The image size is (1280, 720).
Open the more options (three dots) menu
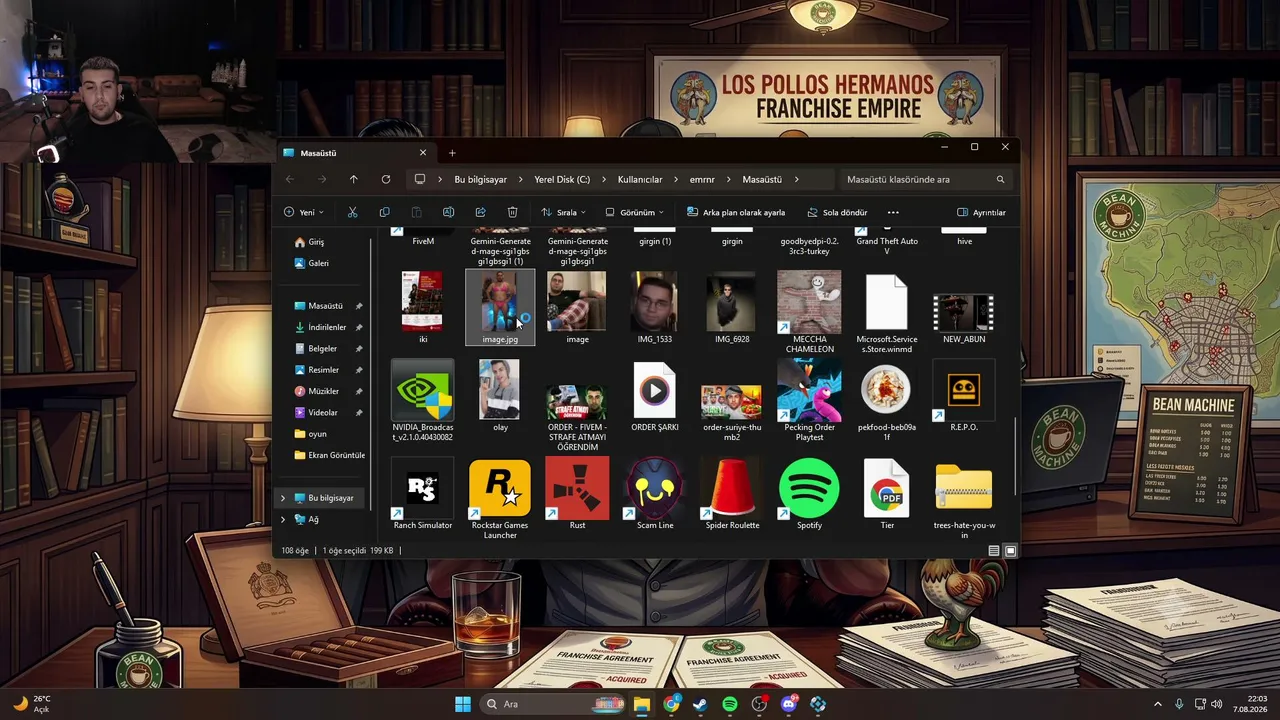pyautogui.click(x=893, y=212)
